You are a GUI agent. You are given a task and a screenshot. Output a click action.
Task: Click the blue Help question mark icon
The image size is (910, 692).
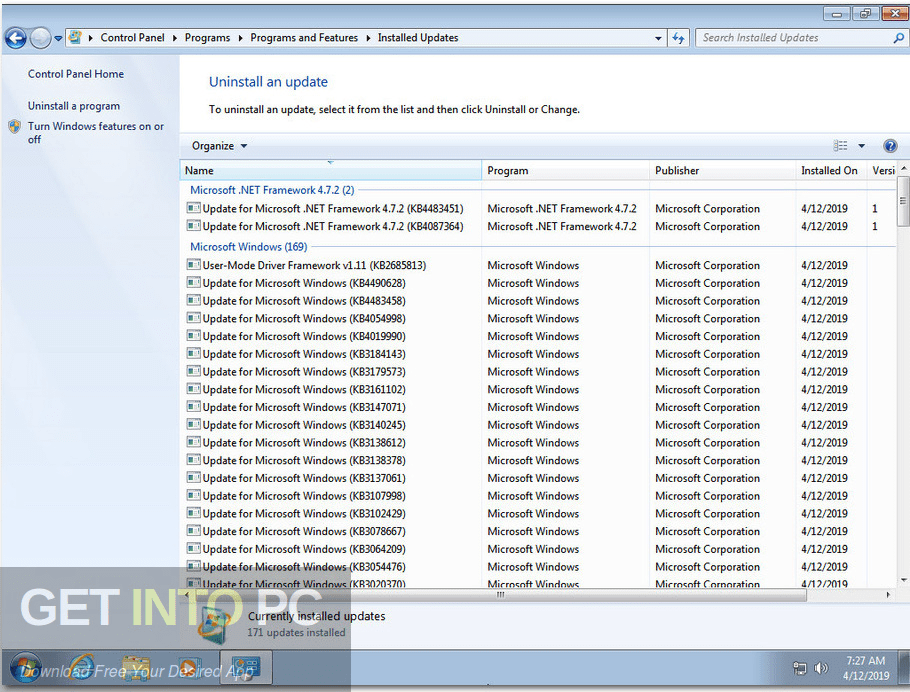890,146
